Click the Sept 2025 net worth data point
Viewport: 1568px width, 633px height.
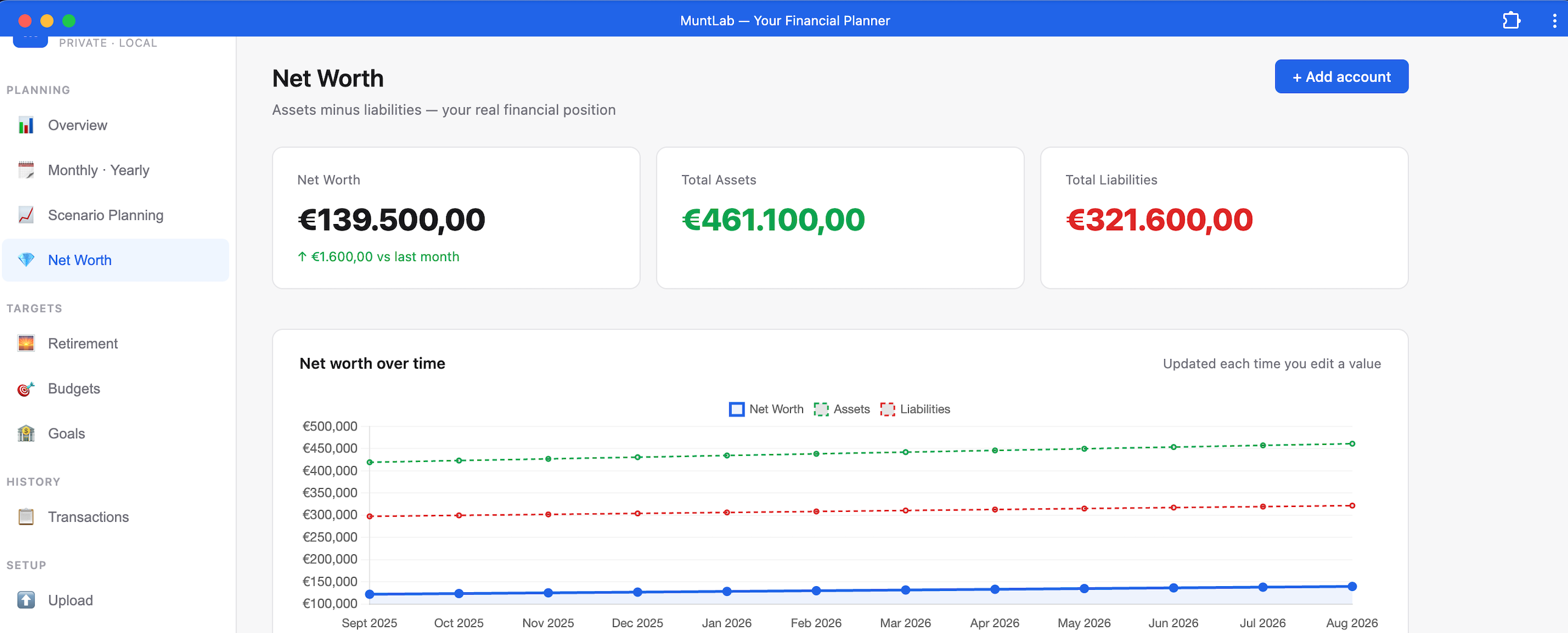tap(369, 595)
